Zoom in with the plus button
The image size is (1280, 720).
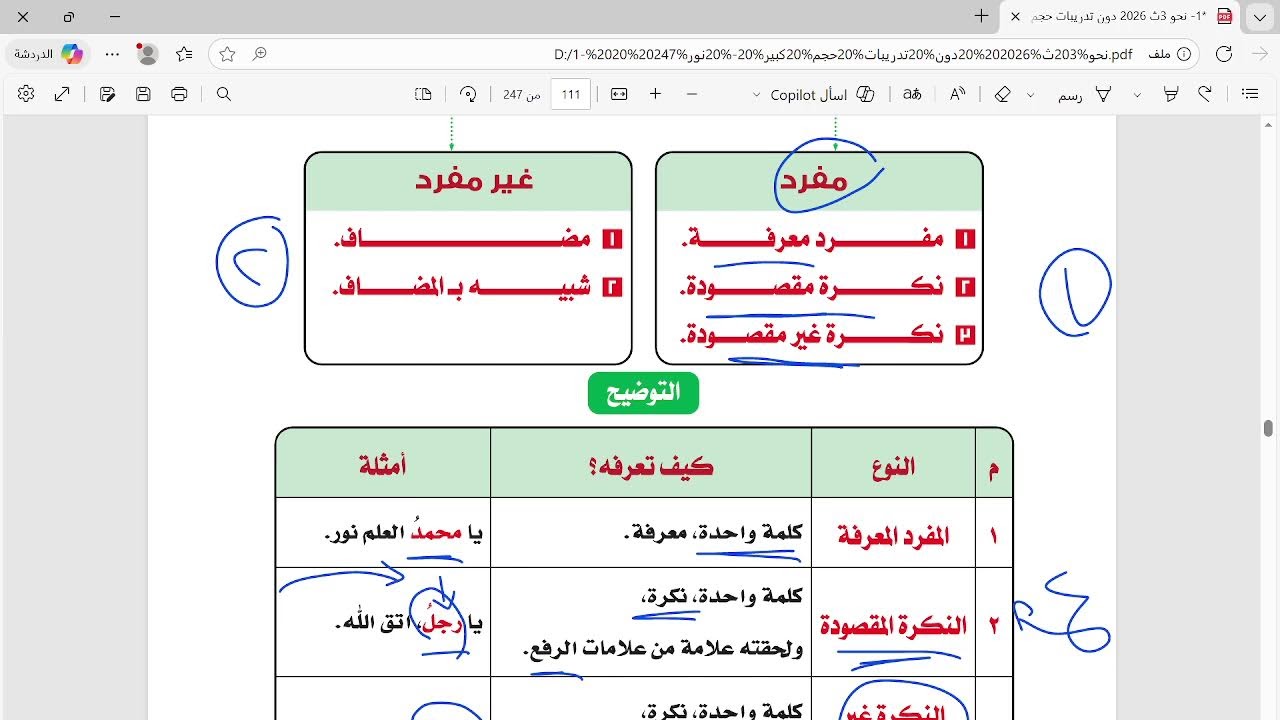pos(655,94)
